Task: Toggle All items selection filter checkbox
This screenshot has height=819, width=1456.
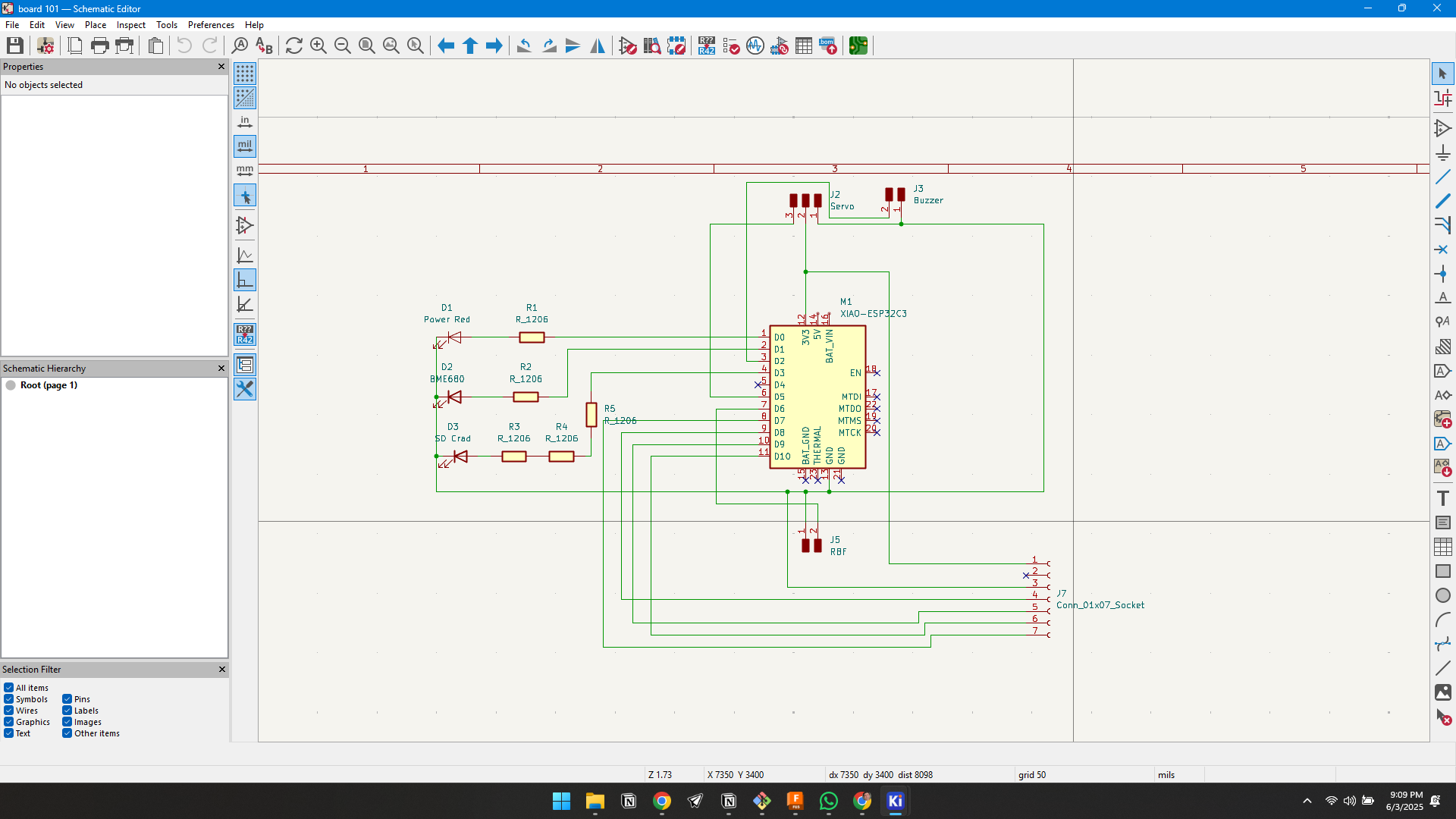Action: point(8,688)
